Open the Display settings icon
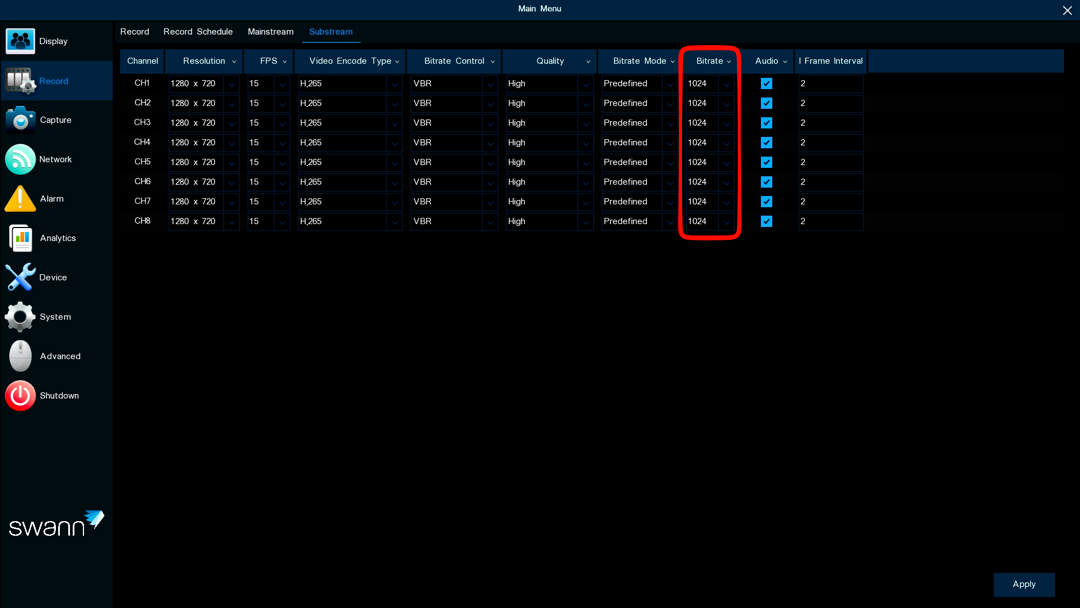Viewport: 1080px width, 608px height. point(20,41)
